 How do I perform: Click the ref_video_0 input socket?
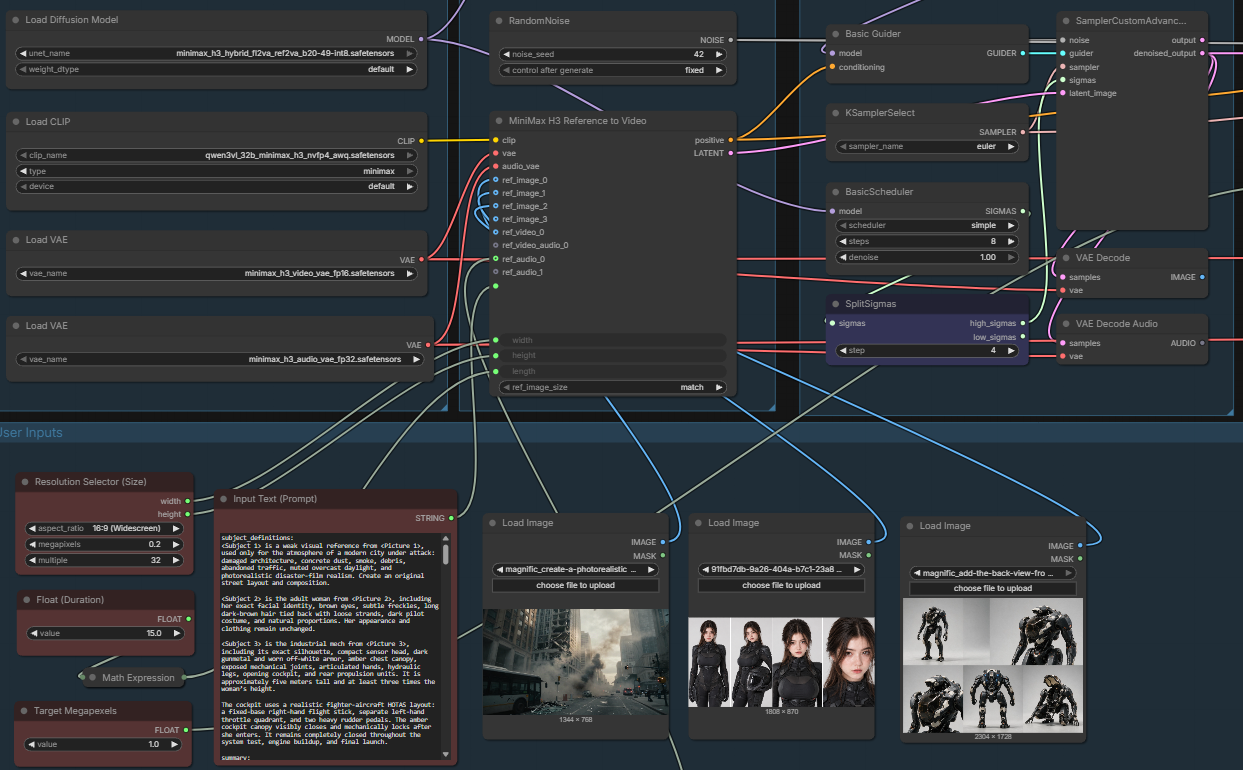coord(495,232)
